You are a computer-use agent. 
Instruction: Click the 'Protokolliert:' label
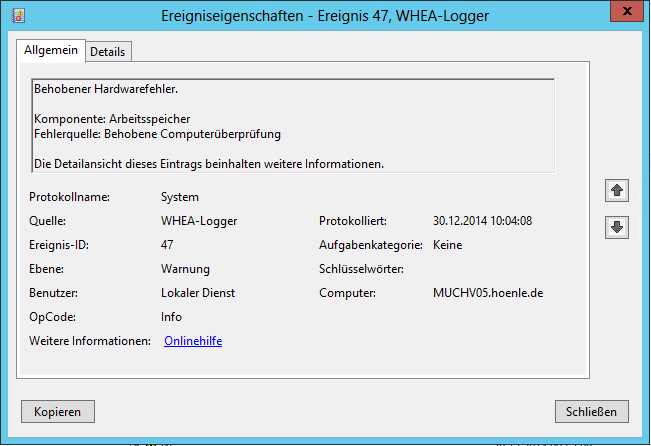[353, 221]
